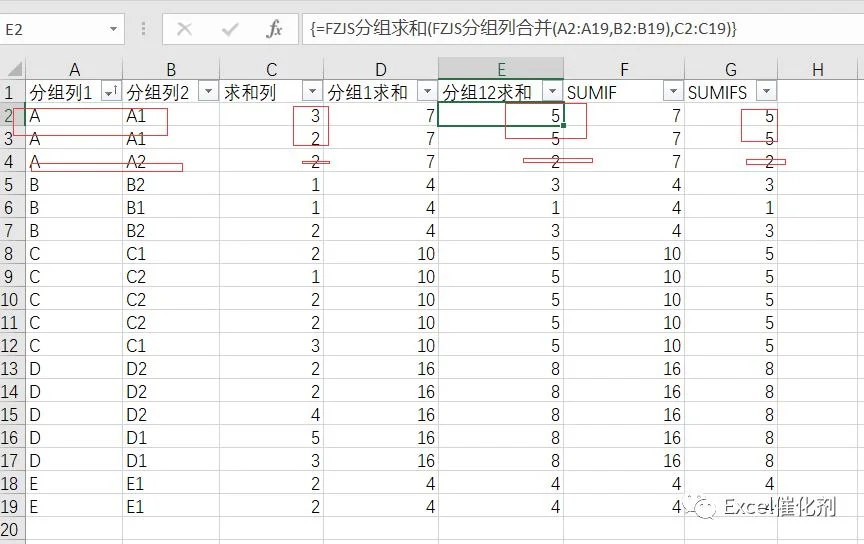Open the Insert Function fx icon
This screenshot has width=864, height=544.
click(274, 29)
